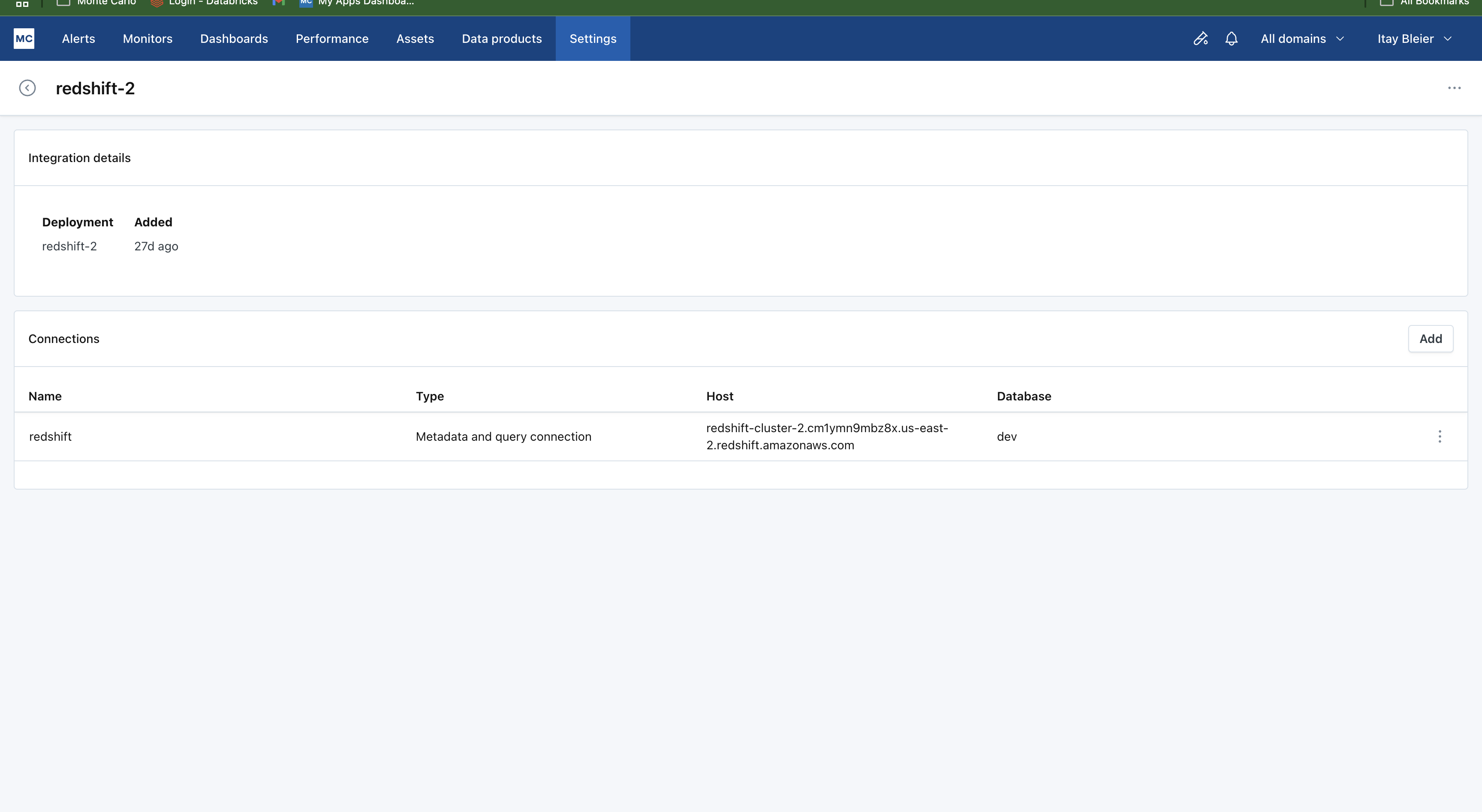
Task: Go back using the circled arrow icon
Action: [x=27, y=88]
